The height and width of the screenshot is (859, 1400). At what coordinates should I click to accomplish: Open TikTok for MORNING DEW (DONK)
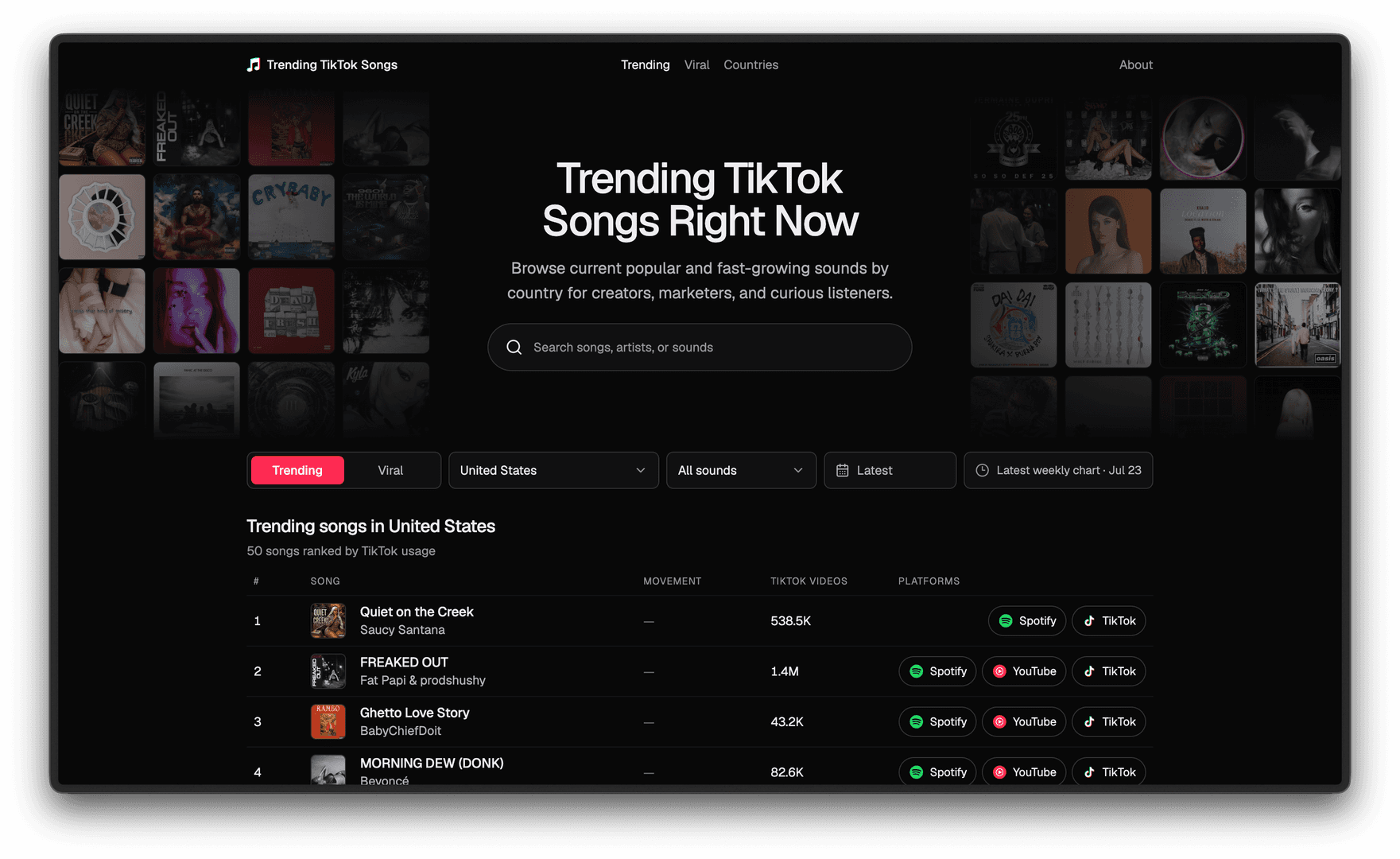[1109, 772]
